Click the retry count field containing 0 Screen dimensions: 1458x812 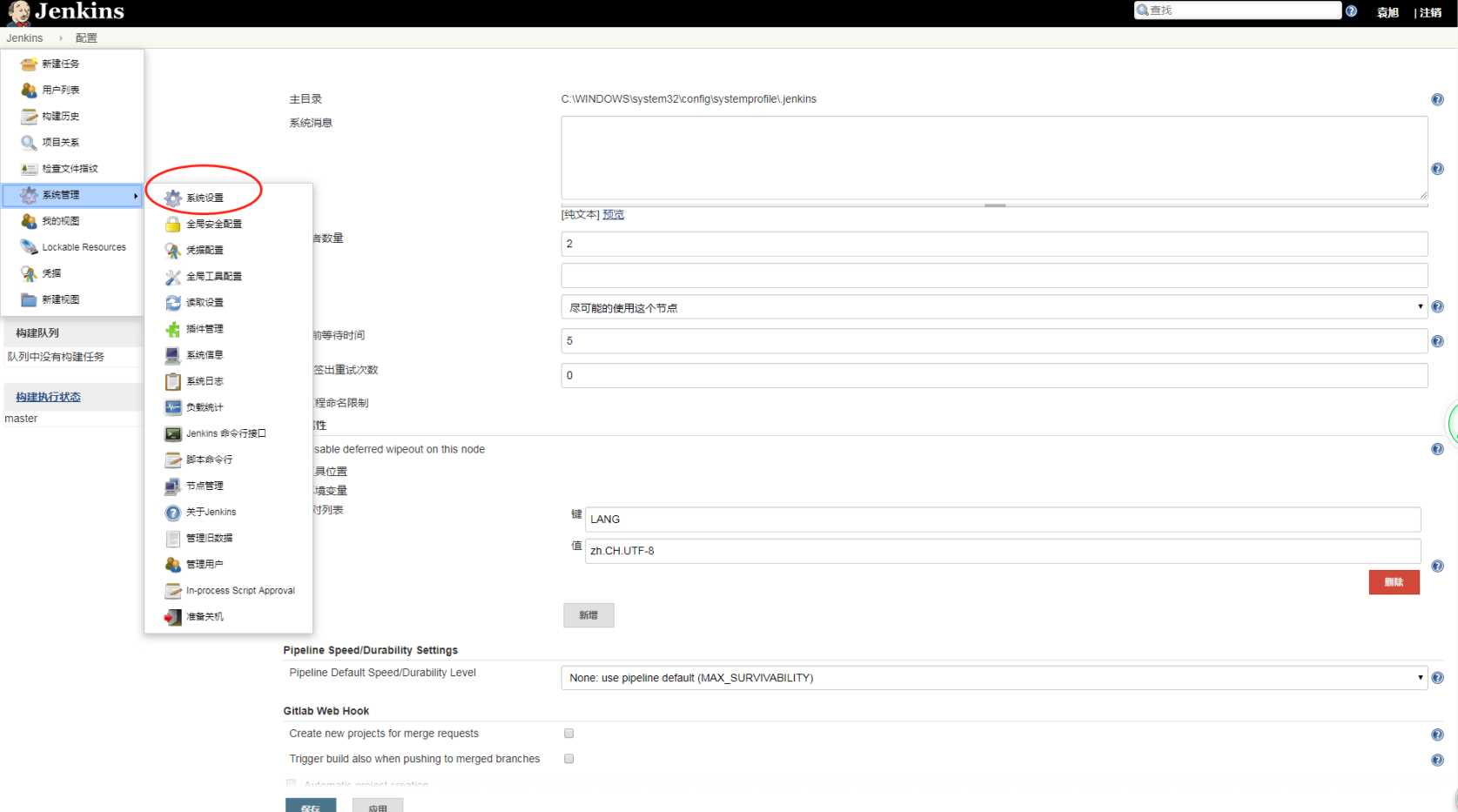point(994,376)
